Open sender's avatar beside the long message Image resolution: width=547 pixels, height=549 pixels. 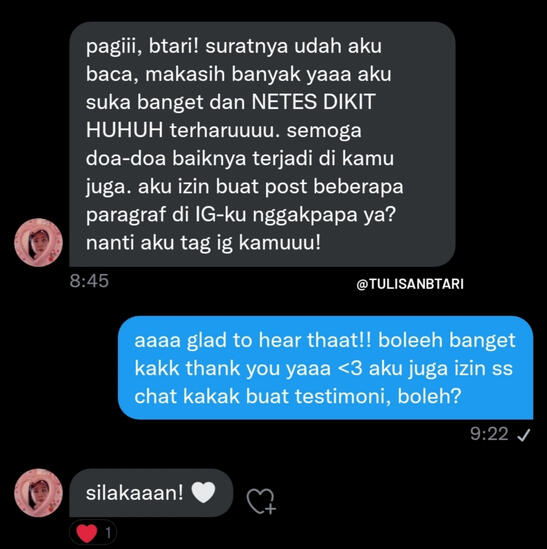coord(38,242)
